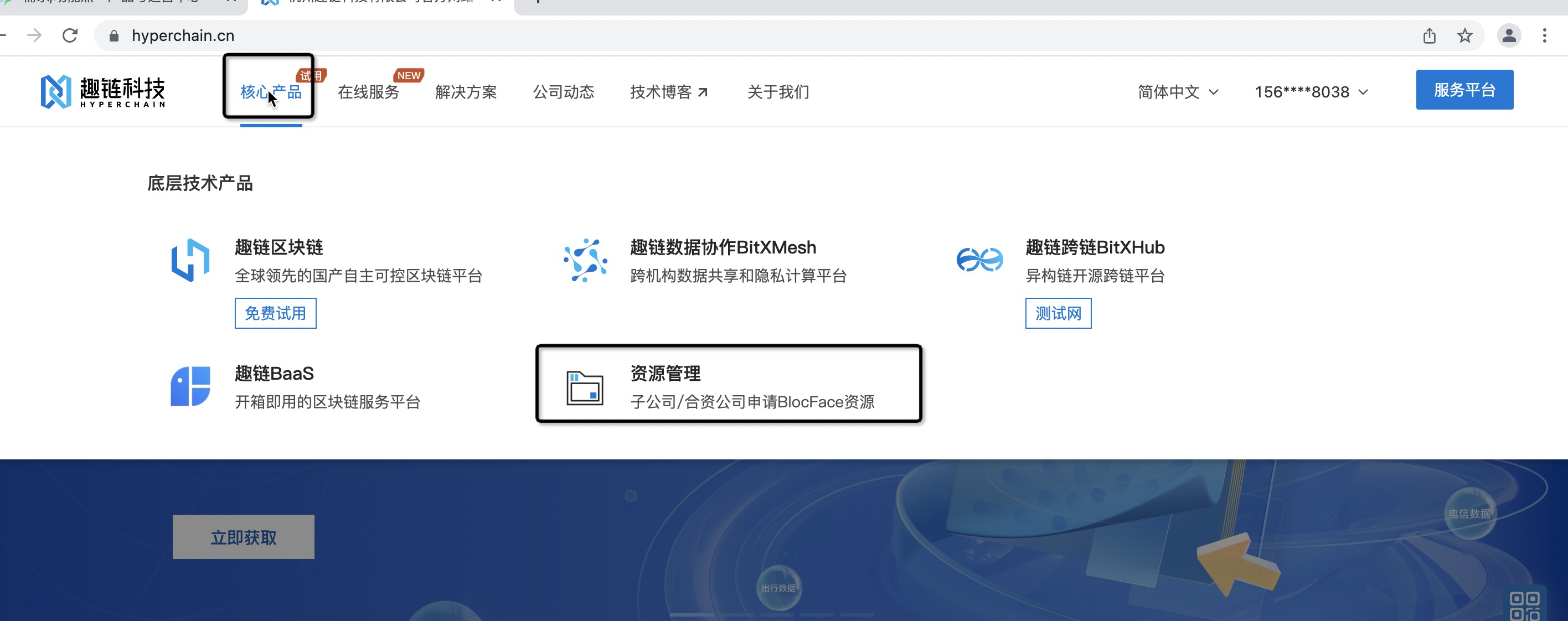1568x621 pixels.
Task: Open the 解决方案 menu
Action: (466, 92)
